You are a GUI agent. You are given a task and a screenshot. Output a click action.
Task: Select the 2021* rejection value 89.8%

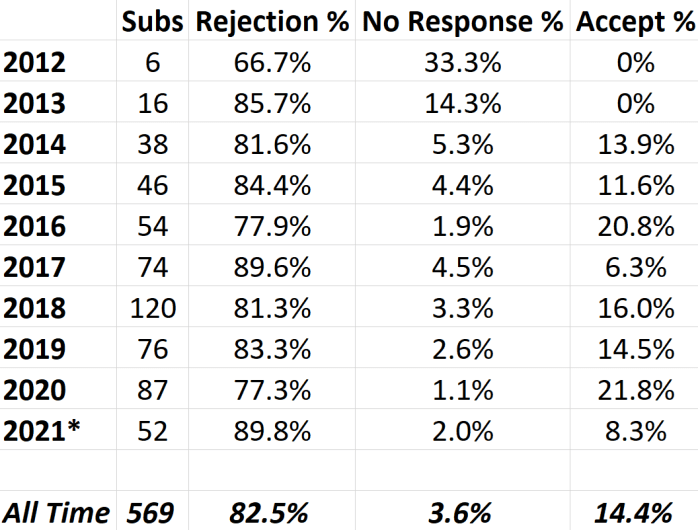coord(266,429)
